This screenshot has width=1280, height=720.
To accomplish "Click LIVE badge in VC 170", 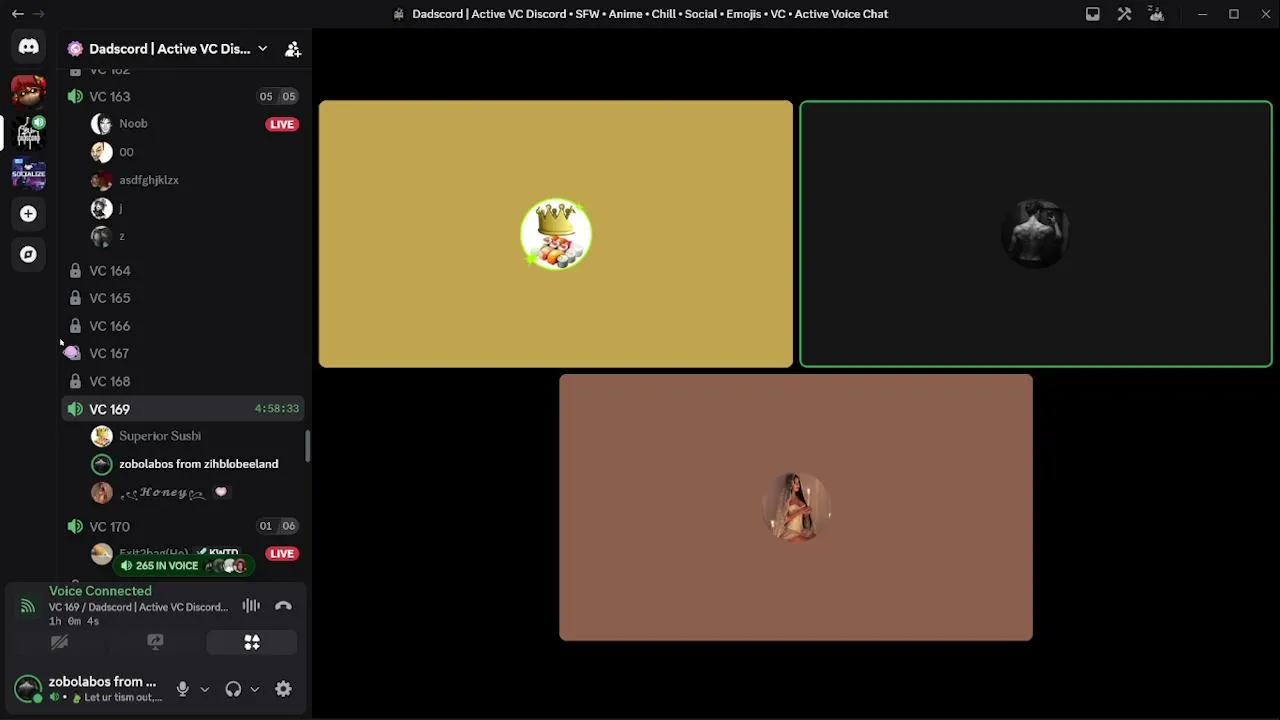I will pos(282,553).
